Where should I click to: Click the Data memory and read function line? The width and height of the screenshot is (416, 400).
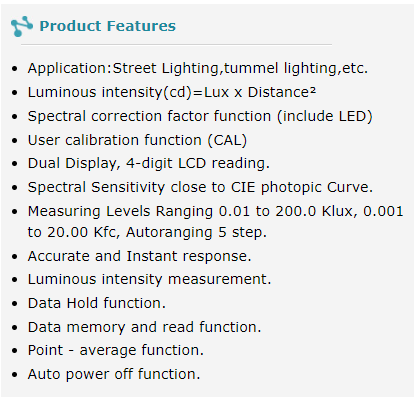[144, 327]
